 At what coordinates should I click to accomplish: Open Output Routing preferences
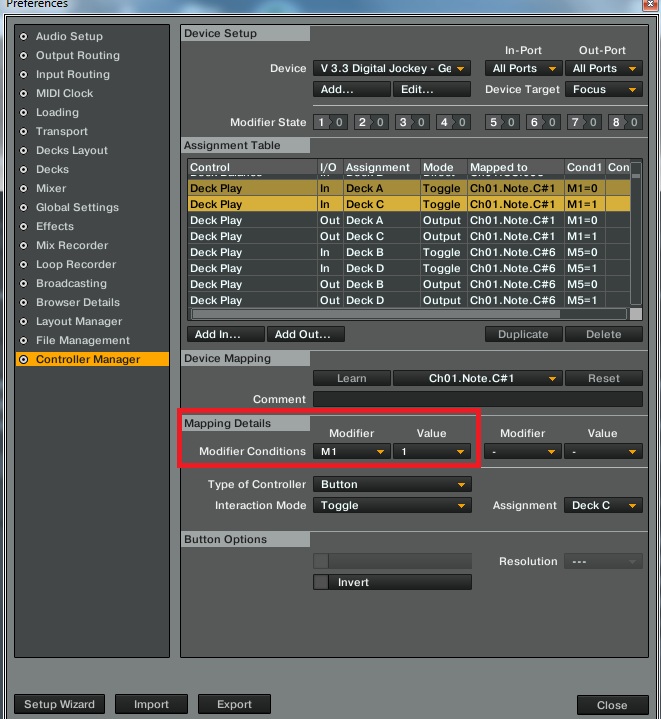[77, 55]
